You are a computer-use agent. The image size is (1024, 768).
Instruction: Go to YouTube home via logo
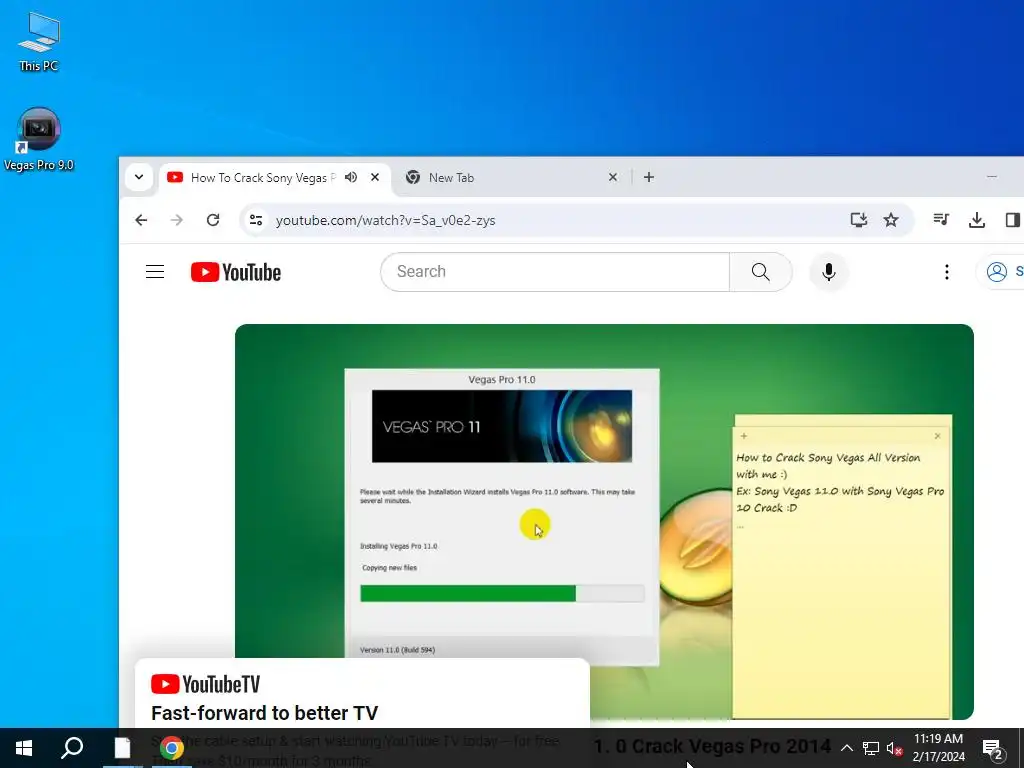tap(236, 272)
